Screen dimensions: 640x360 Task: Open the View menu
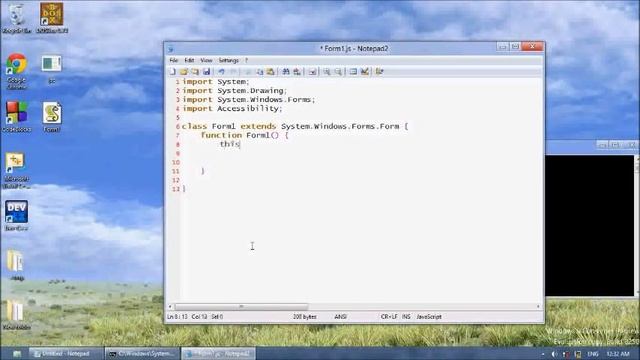click(206, 60)
